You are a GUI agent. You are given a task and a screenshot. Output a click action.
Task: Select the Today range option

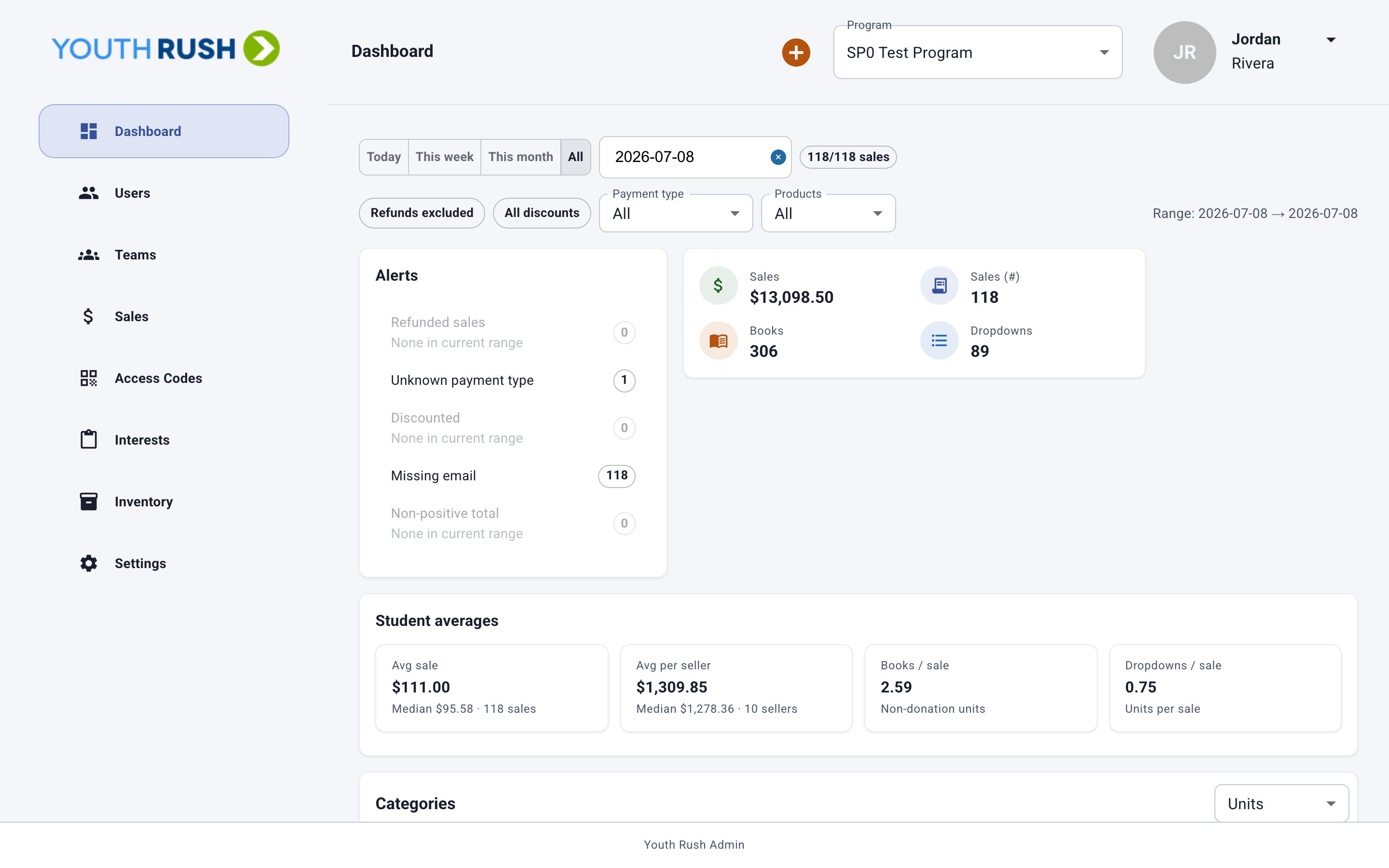383,157
